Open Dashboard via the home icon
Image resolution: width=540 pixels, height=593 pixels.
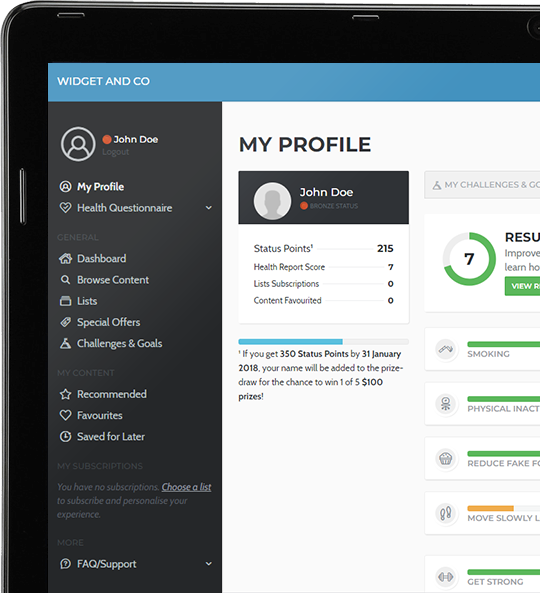point(65,259)
